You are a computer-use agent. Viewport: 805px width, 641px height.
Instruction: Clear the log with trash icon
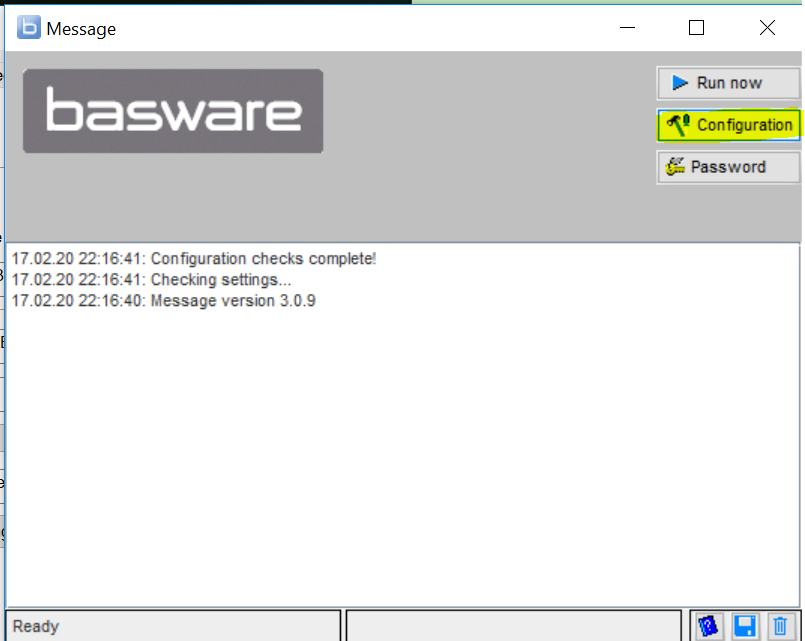click(x=780, y=626)
